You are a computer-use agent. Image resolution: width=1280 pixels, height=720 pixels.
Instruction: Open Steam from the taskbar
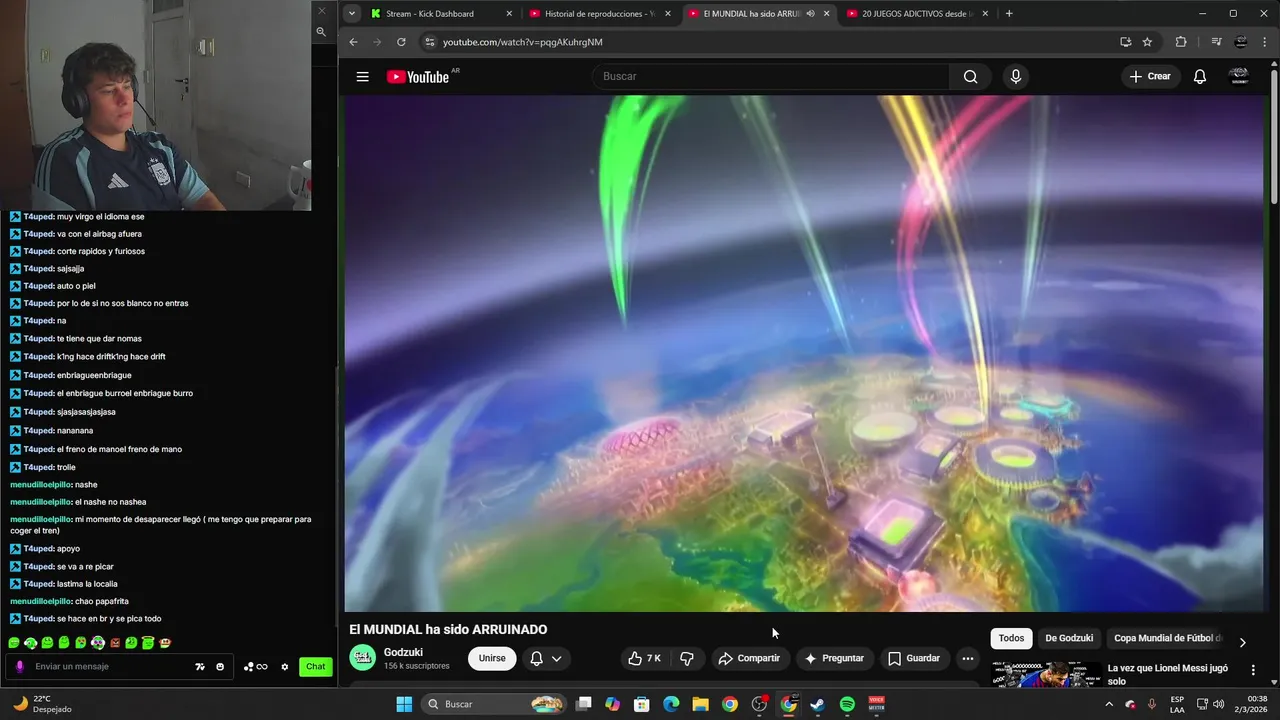click(818, 704)
